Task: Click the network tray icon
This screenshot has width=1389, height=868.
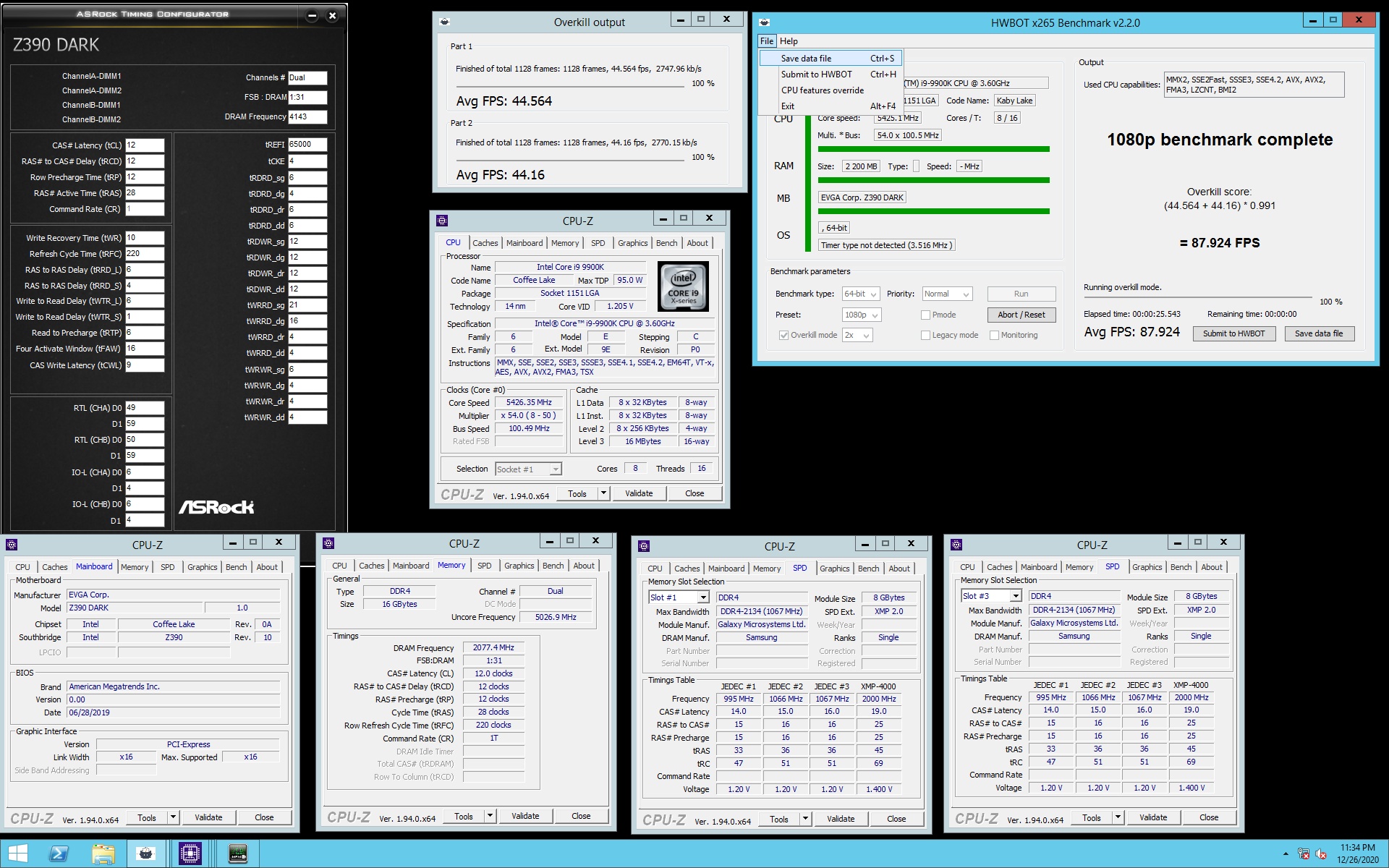Action: (1304, 854)
